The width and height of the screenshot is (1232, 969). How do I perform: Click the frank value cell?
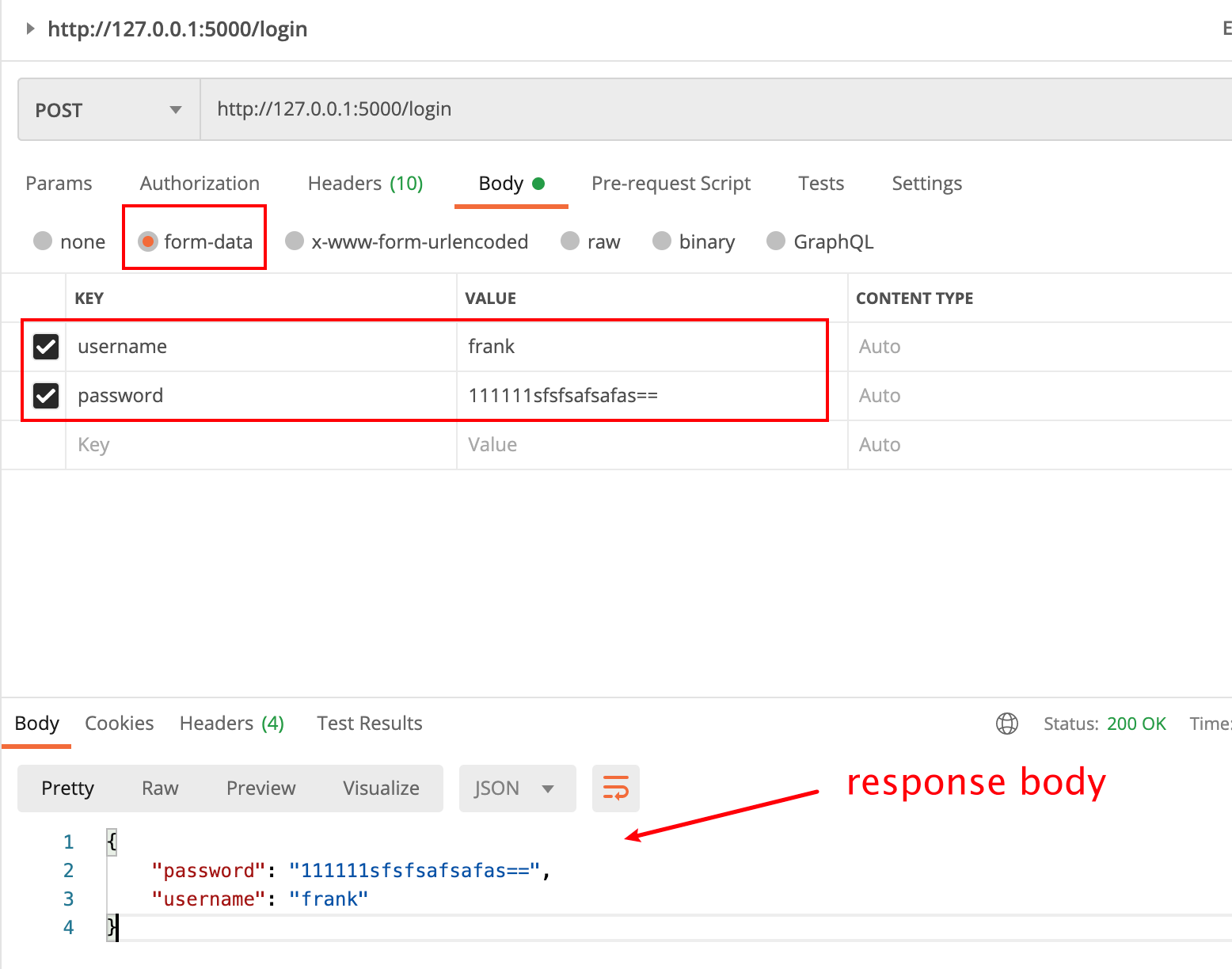click(x=652, y=347)
